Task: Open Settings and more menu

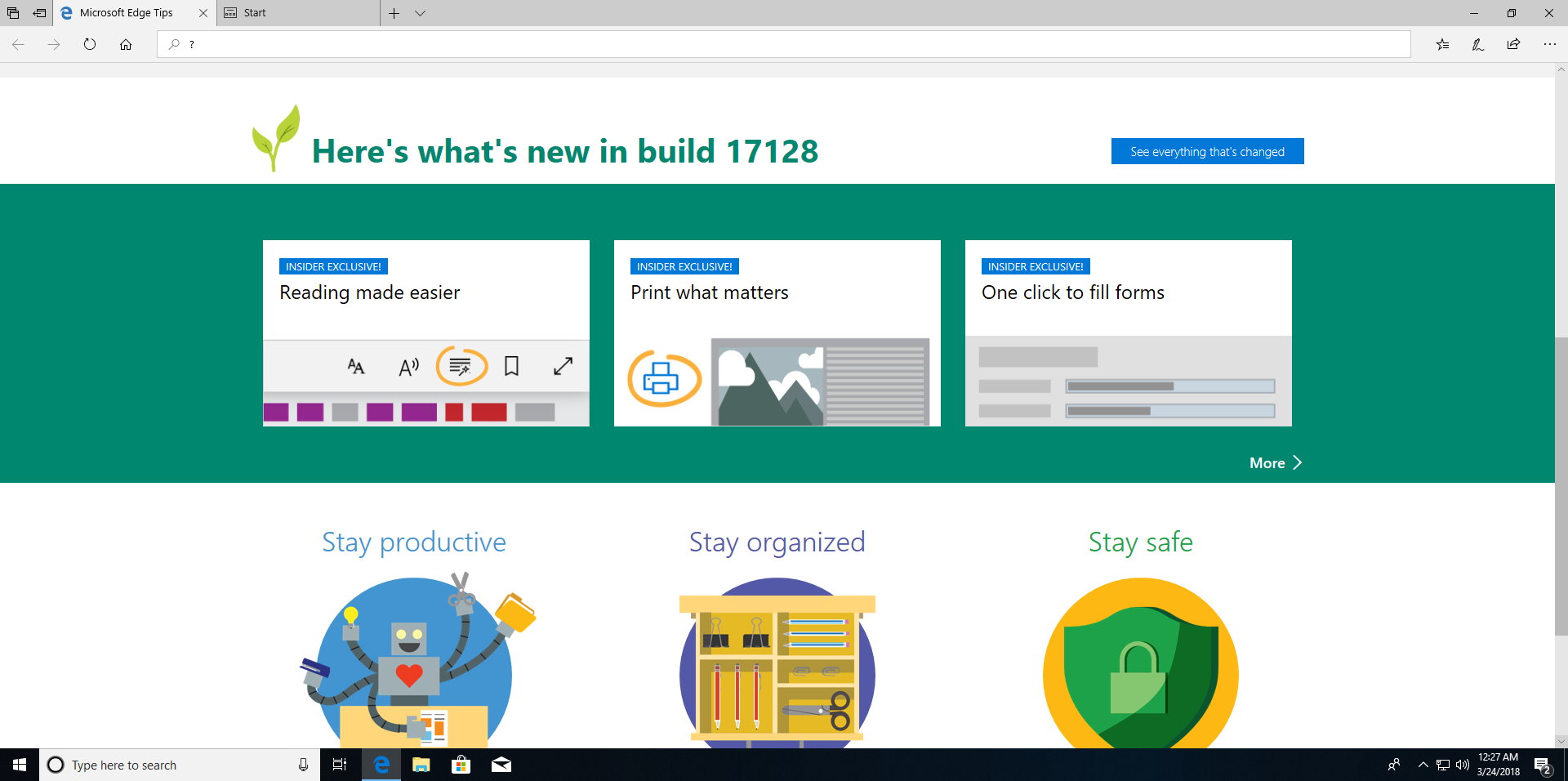Action: click(x=1549, y=44)
